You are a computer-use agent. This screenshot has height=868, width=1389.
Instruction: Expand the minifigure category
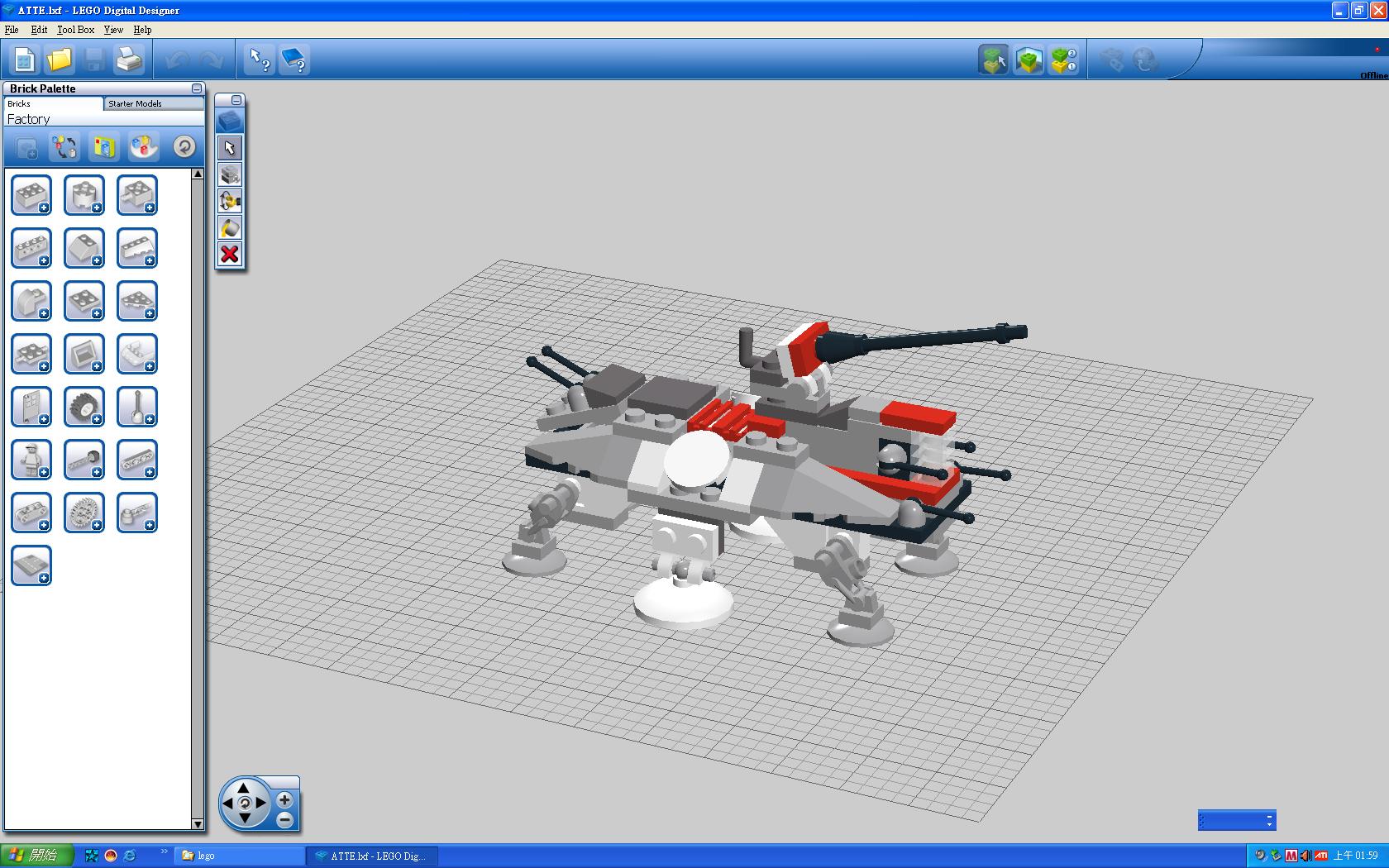tap(31, 460)
